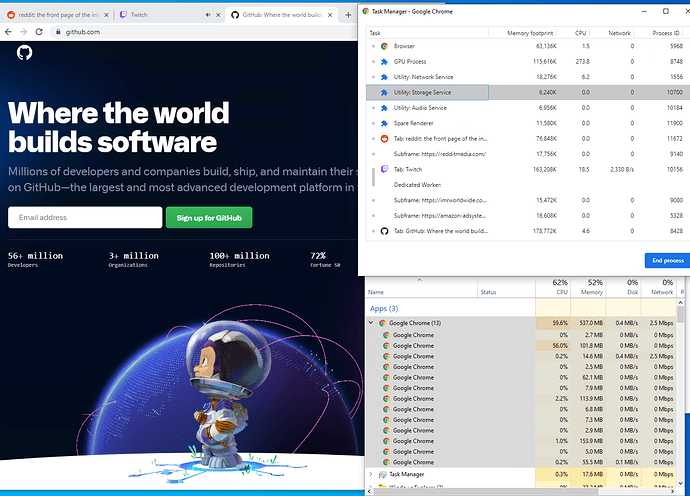This screenshot has height=496, width=690.
Task: Select Google Chrome process using 56.0% CPU
Action: pyautogui.click(x=521, y=346)
